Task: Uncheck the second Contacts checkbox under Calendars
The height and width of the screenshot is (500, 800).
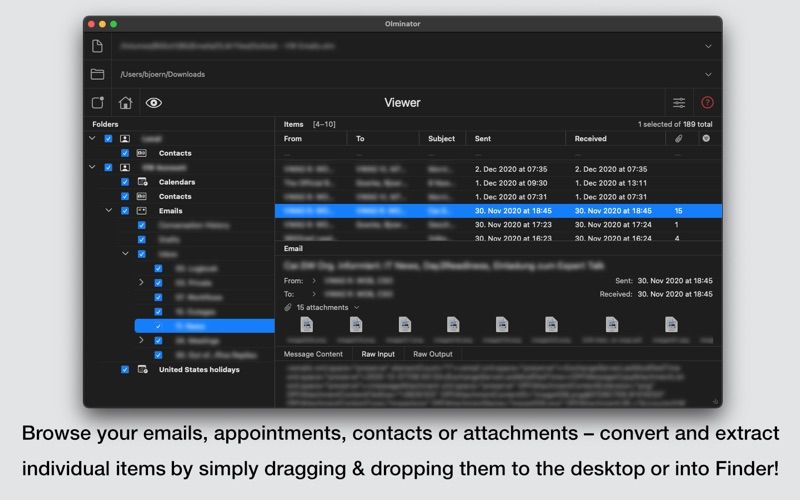Action: coord(125,196)
